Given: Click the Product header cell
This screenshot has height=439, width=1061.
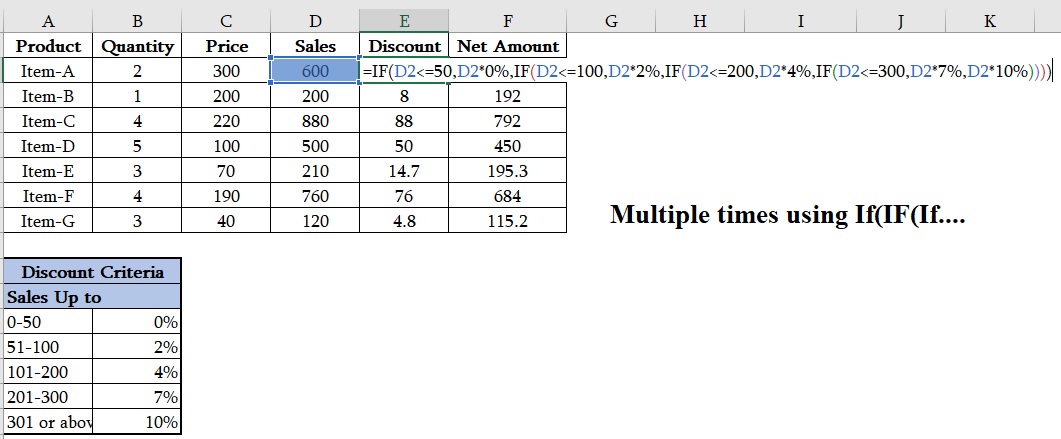Looking at the screenshot, I should coord(48,46).
